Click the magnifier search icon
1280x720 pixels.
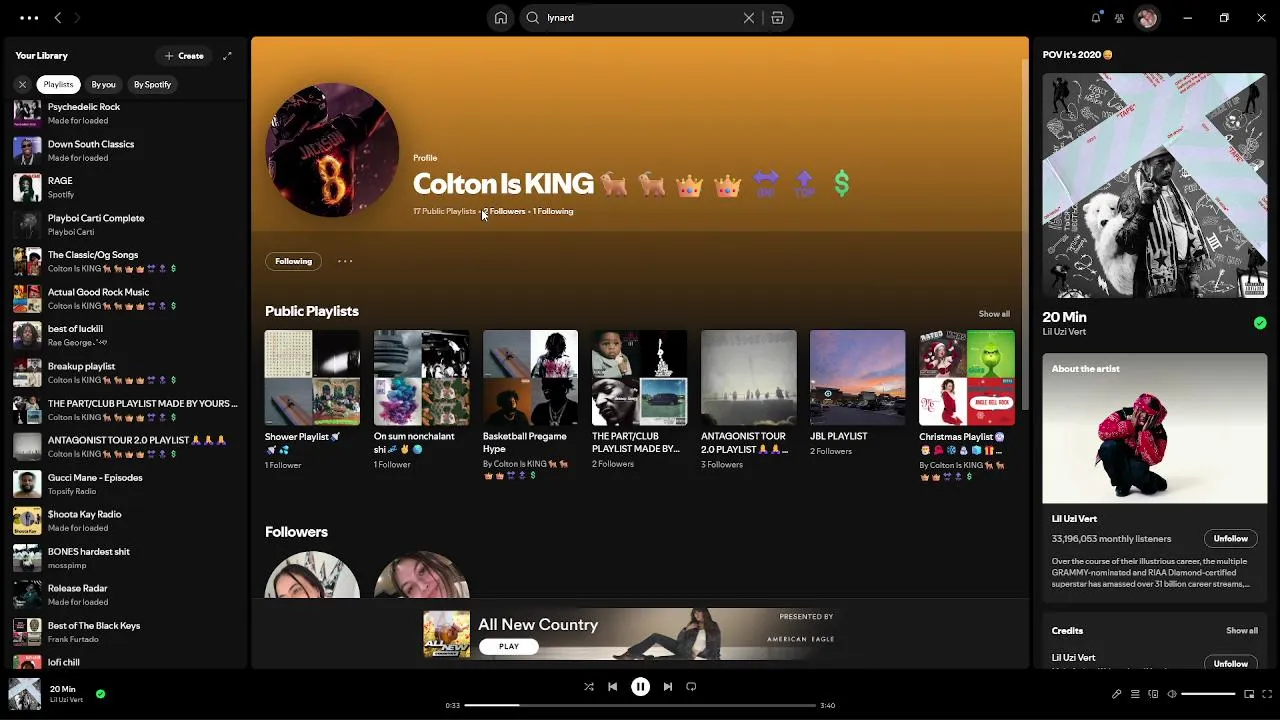click(533, 17)
